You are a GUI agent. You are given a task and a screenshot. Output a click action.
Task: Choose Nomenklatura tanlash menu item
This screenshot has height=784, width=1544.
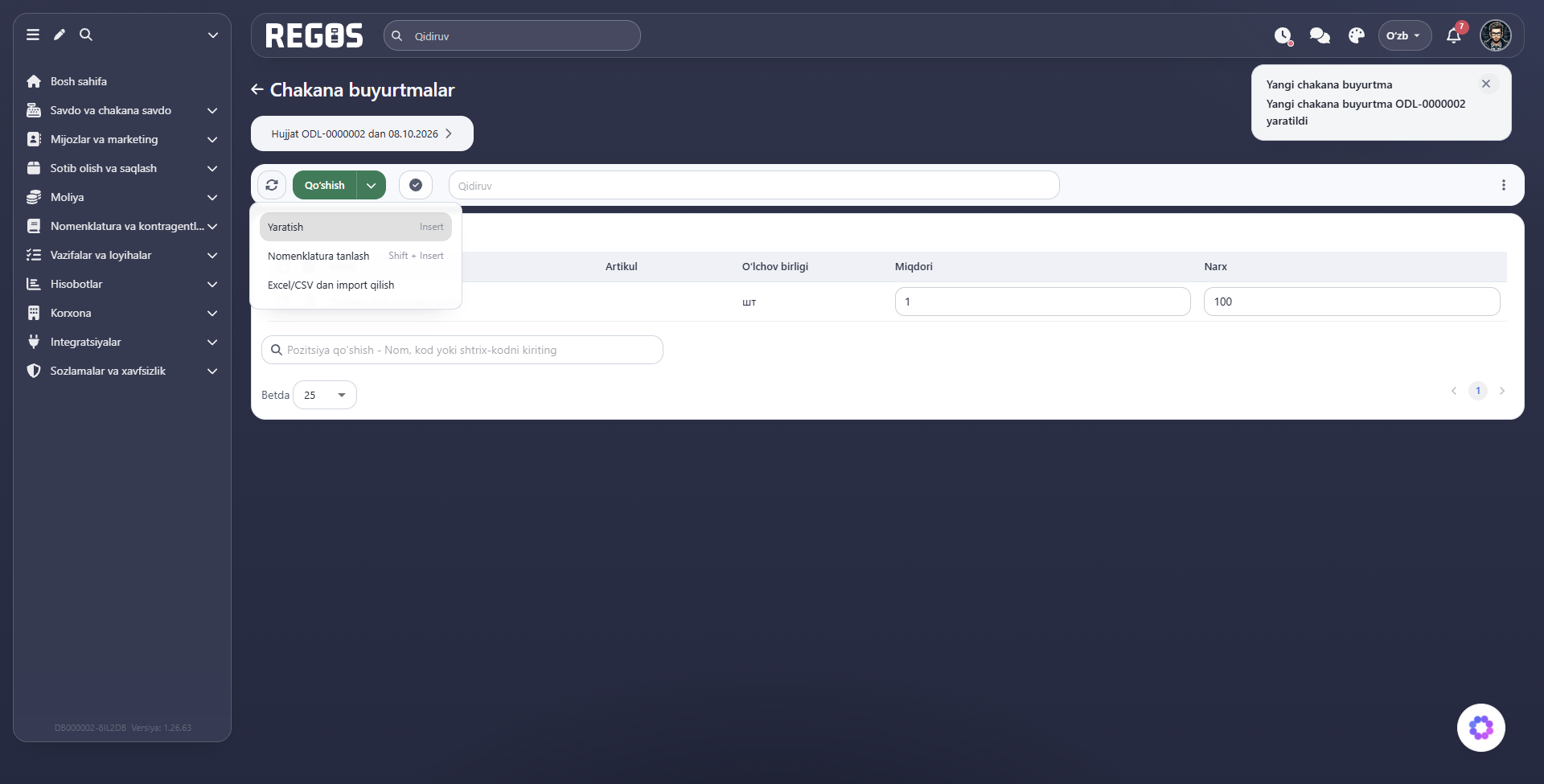355,256
